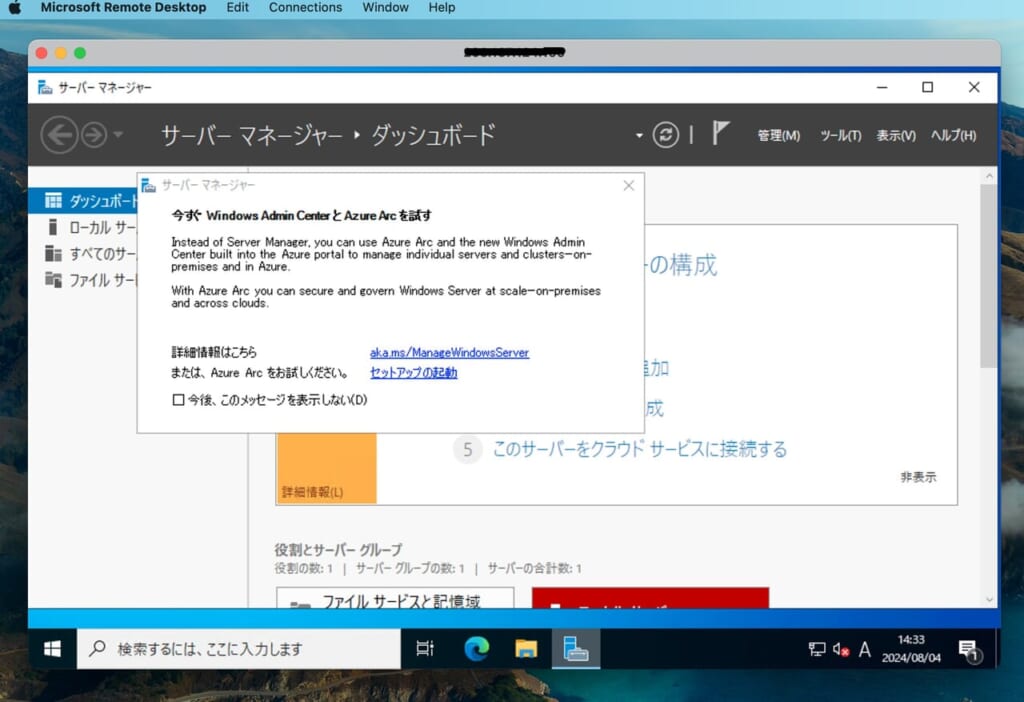Image resolution: width=1024 pixels, height=702 pixels.
Task: Open File Explorer from the taskbar
Action: coord(526,648)
